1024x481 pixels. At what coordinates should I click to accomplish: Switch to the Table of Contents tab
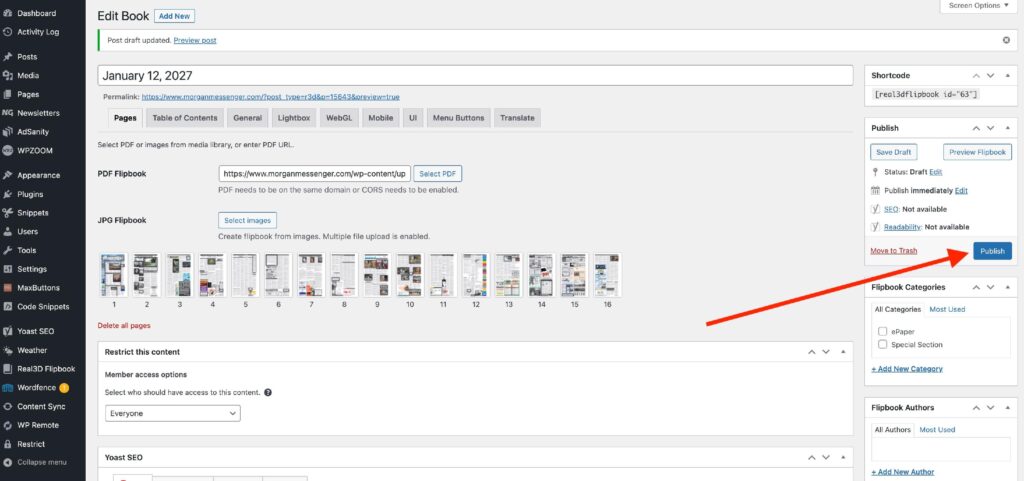[184, 118]
